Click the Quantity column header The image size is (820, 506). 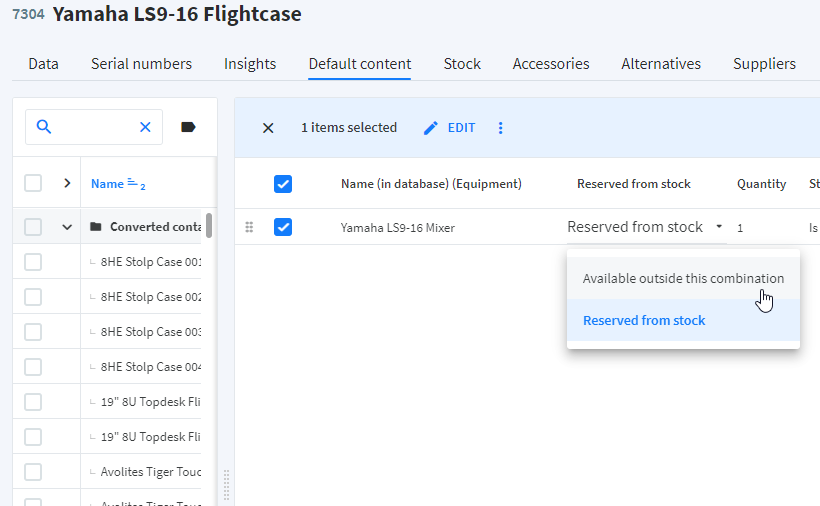click(x=761, y=184)
